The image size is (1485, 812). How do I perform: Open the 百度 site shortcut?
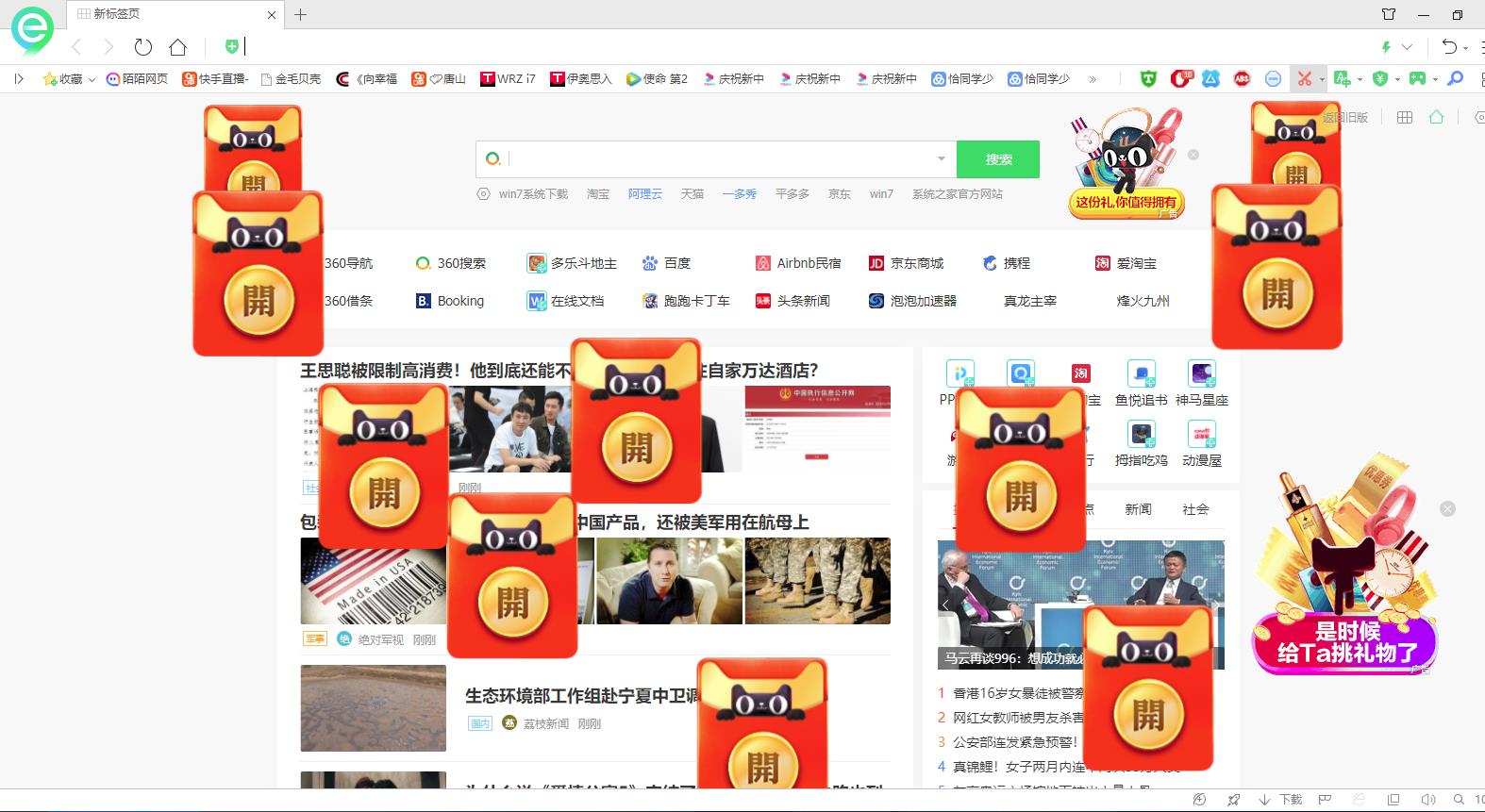[x=666, y=263]
